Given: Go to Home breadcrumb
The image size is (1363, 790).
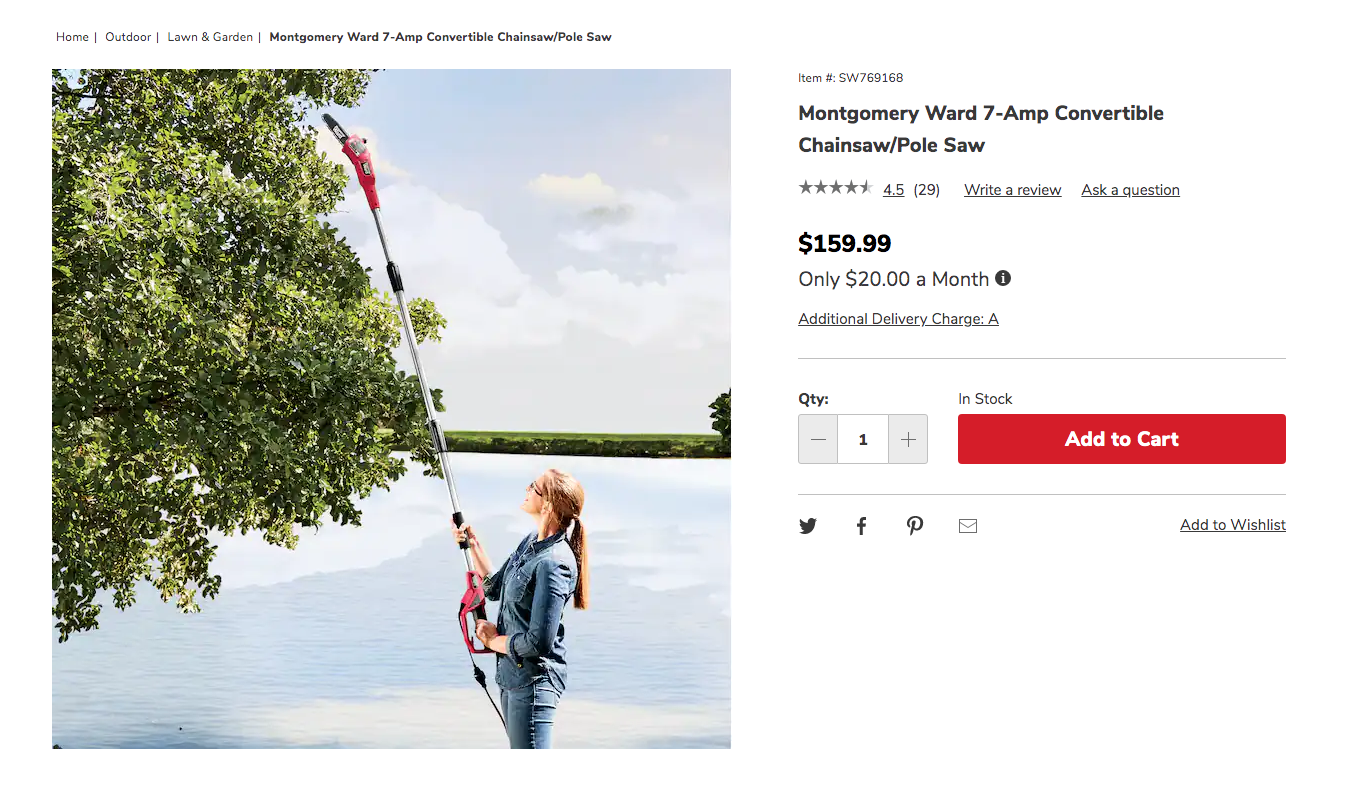Looking at the screenshot, I should (72, 37).
